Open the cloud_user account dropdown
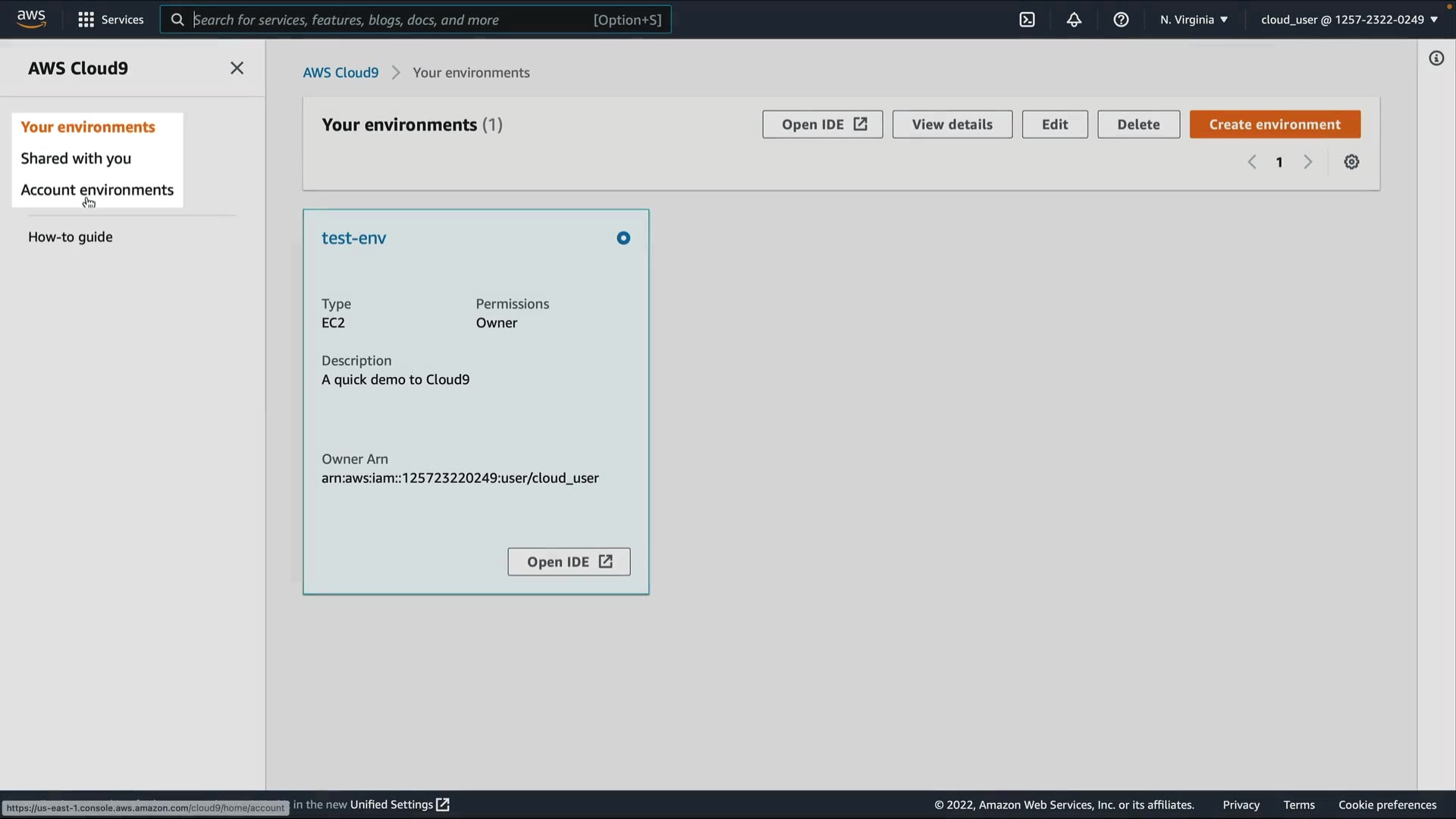The image size is (1456, 819). (x=1349, y=20)
